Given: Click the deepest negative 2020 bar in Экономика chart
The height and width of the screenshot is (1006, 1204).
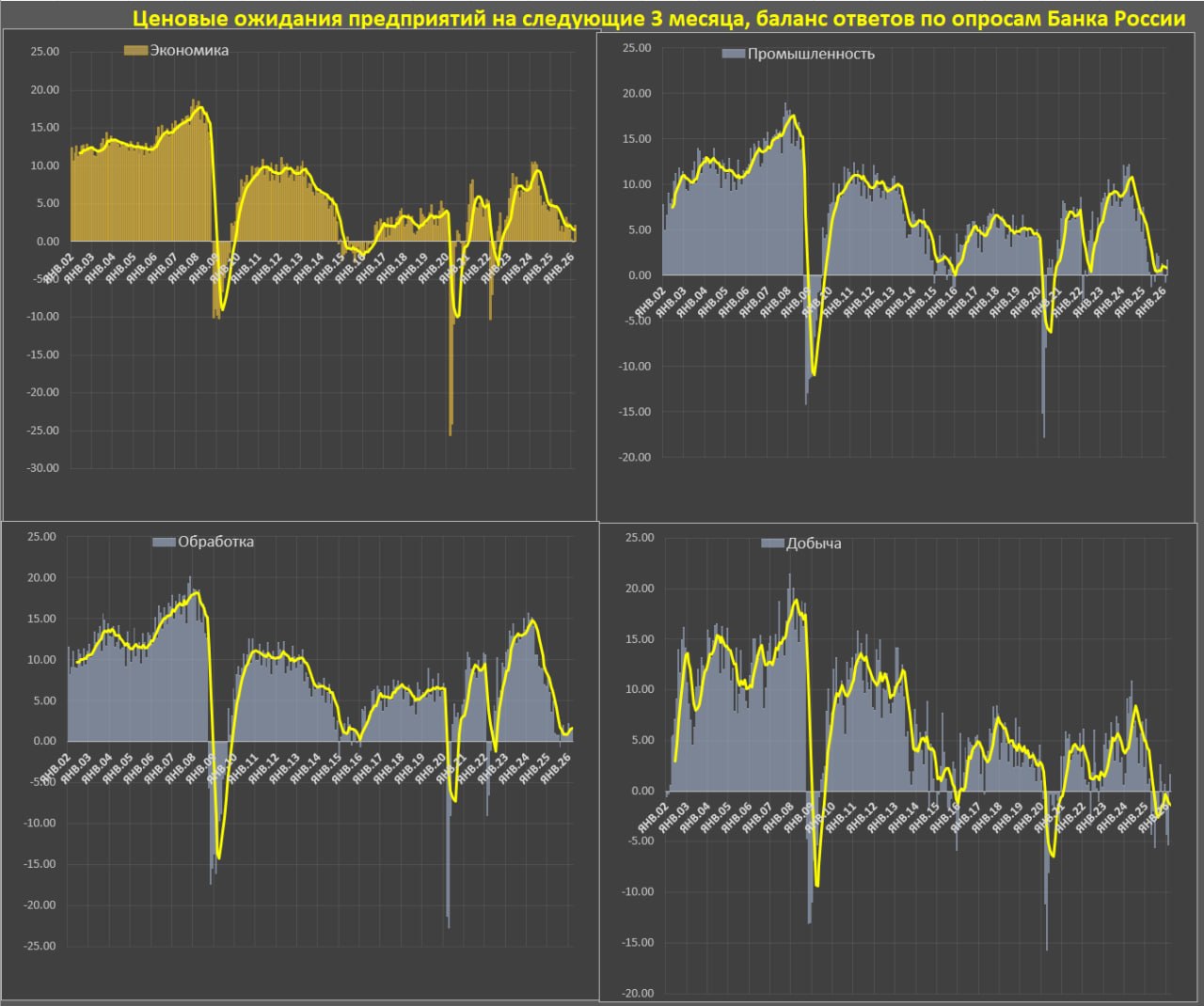Looking at the screenshot, I should 451,428.
